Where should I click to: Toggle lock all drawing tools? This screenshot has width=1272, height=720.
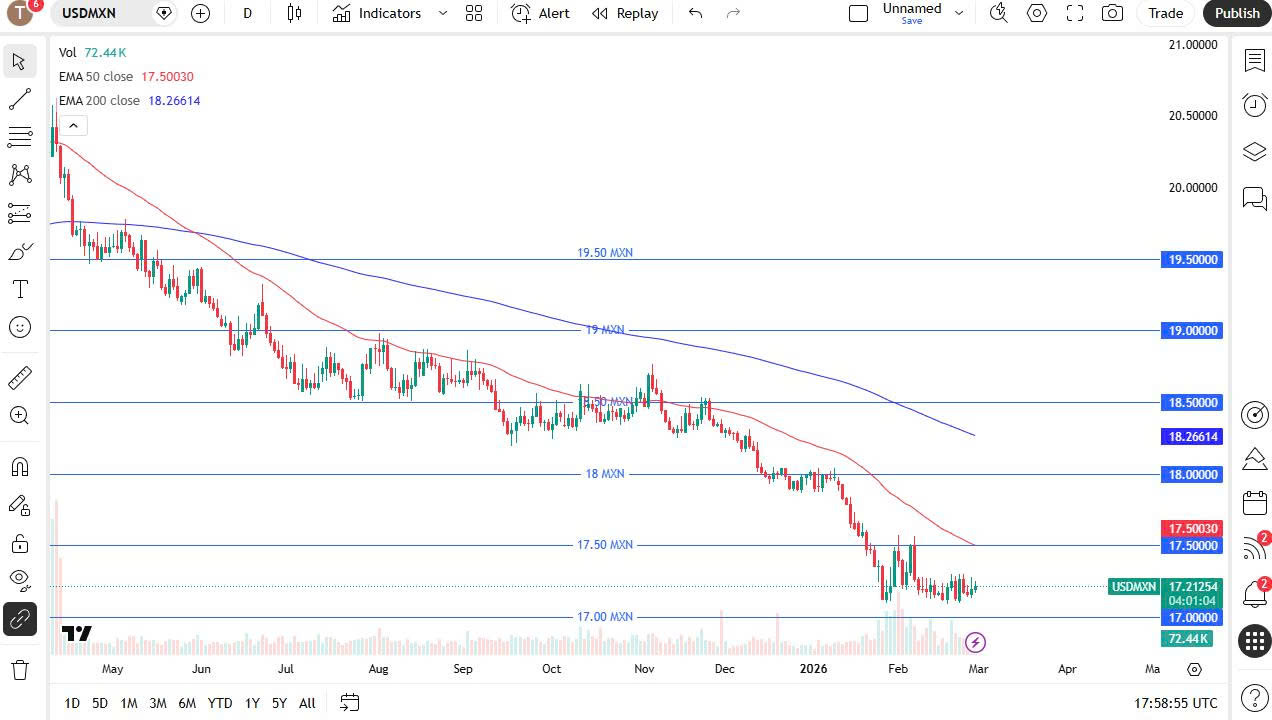click(x=19, y=543)
